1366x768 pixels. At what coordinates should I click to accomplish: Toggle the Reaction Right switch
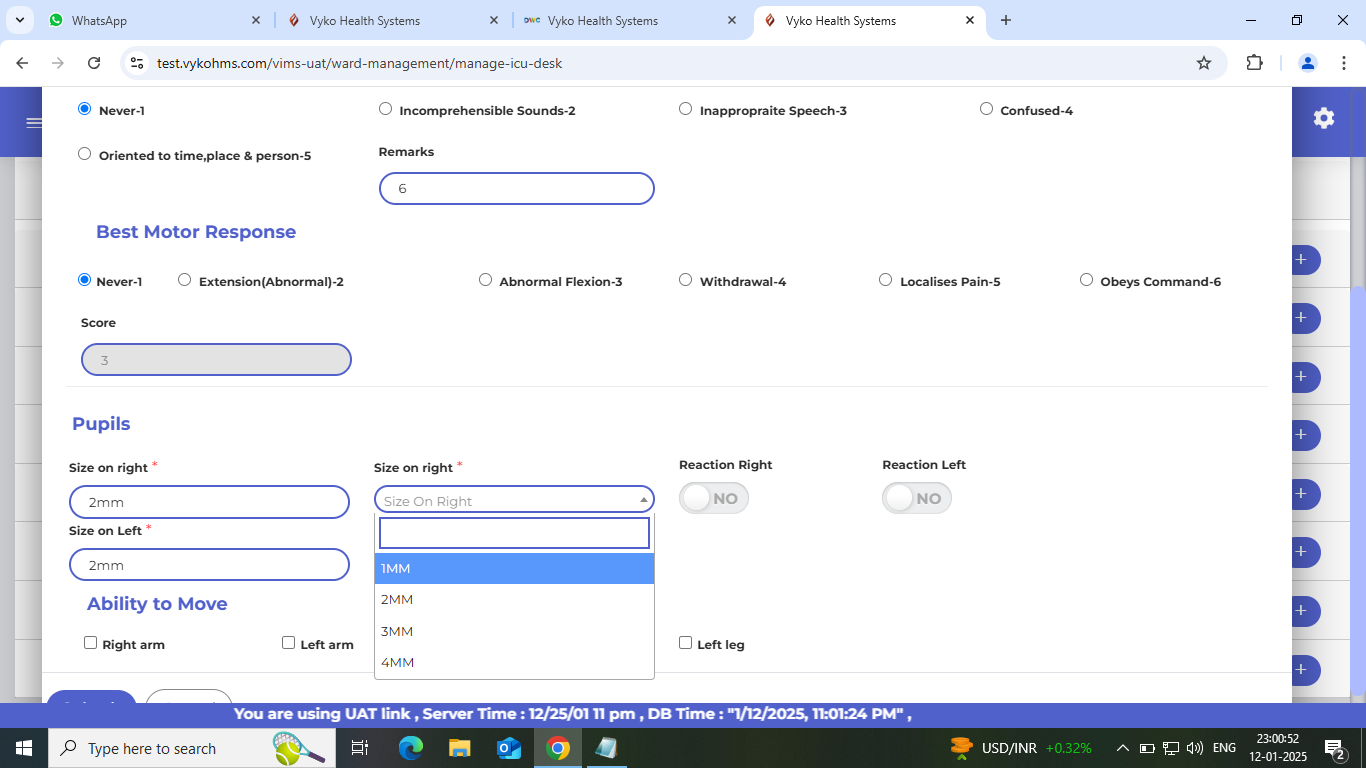(714, 498)
